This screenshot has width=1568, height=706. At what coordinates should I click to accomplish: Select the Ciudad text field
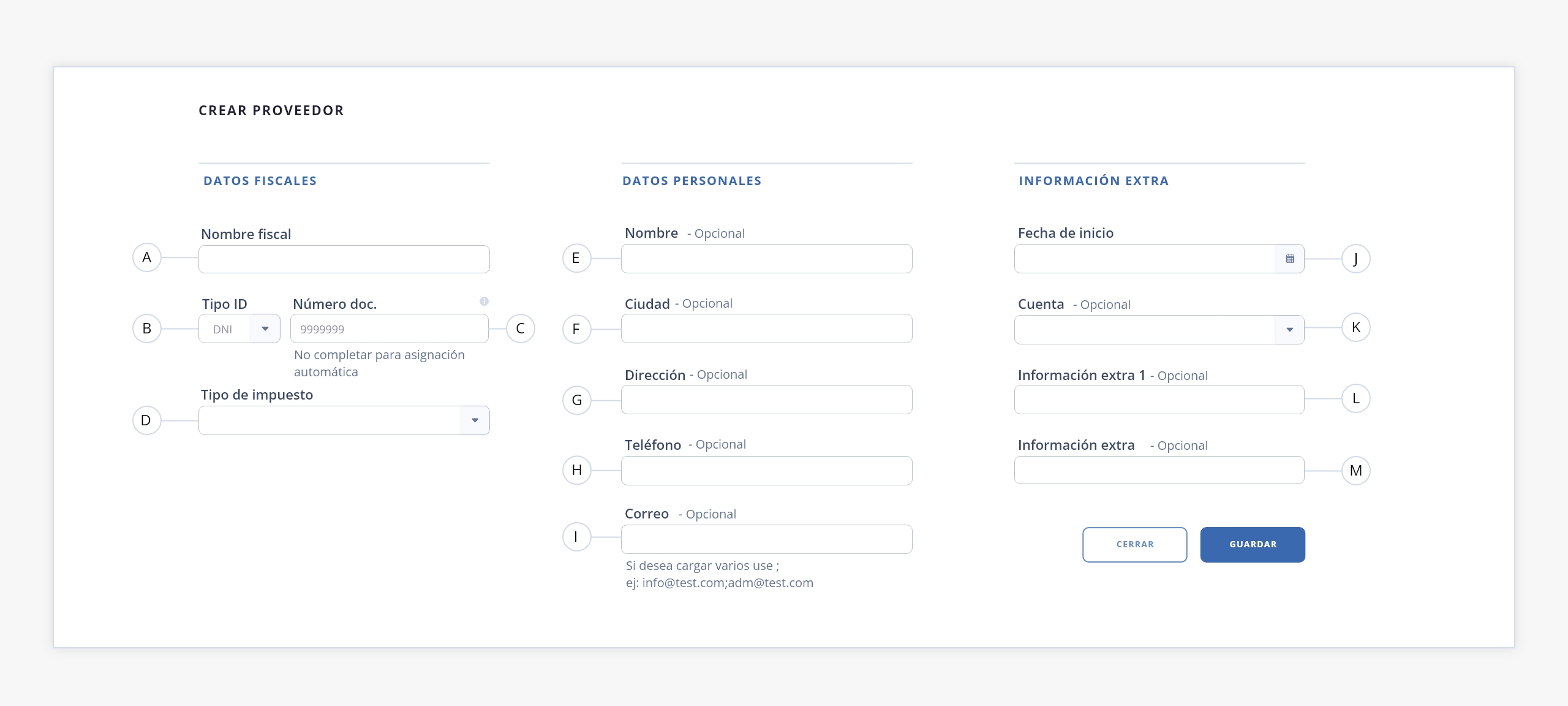point(767,328)
